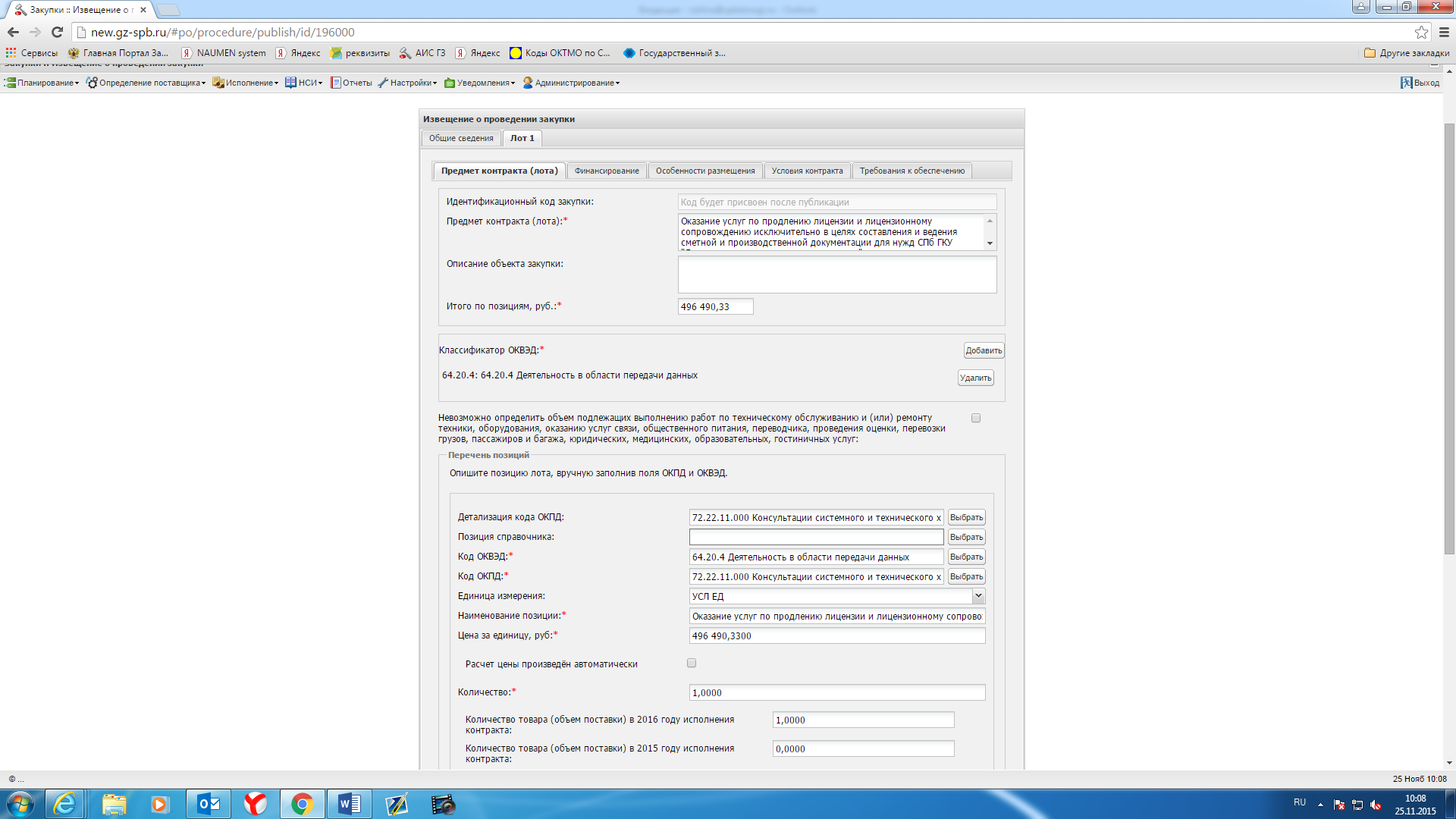
Task: Expand the Администрирование dropdown menu
Action: 573,83
